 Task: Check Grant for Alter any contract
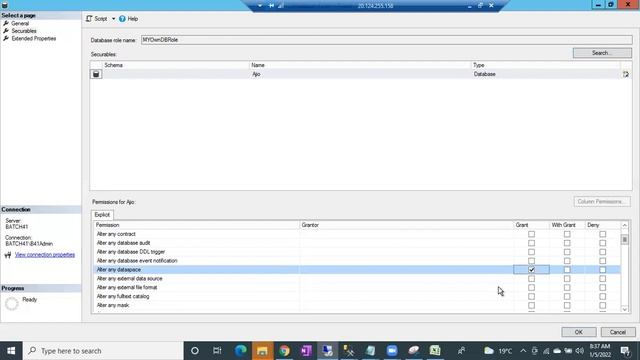click(x=531, y=234)
